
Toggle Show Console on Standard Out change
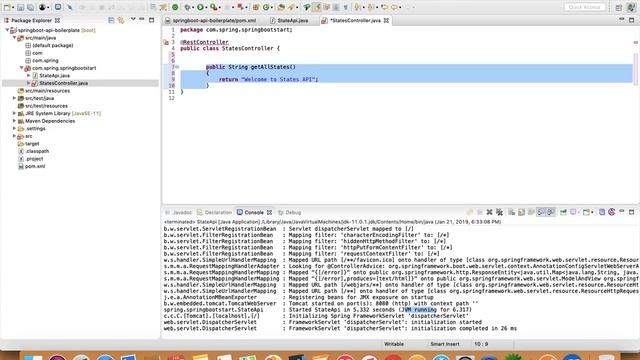(541, 212)
